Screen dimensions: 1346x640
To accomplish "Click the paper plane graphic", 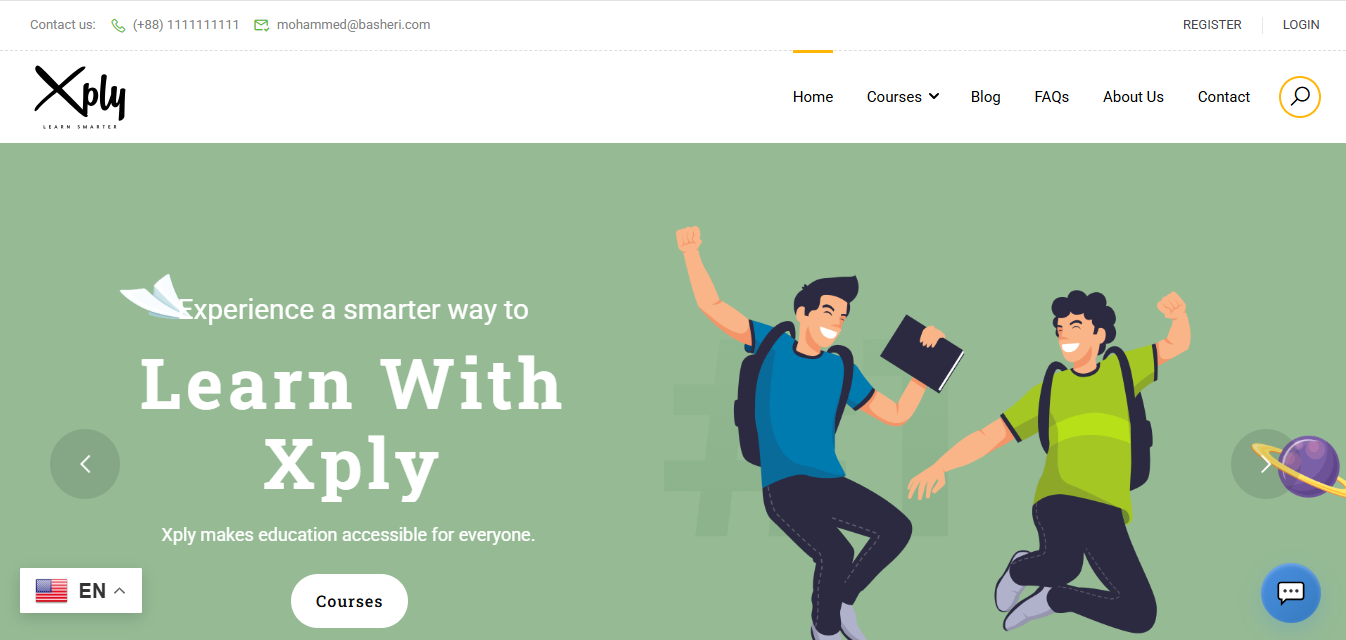I will coord(153,297).
